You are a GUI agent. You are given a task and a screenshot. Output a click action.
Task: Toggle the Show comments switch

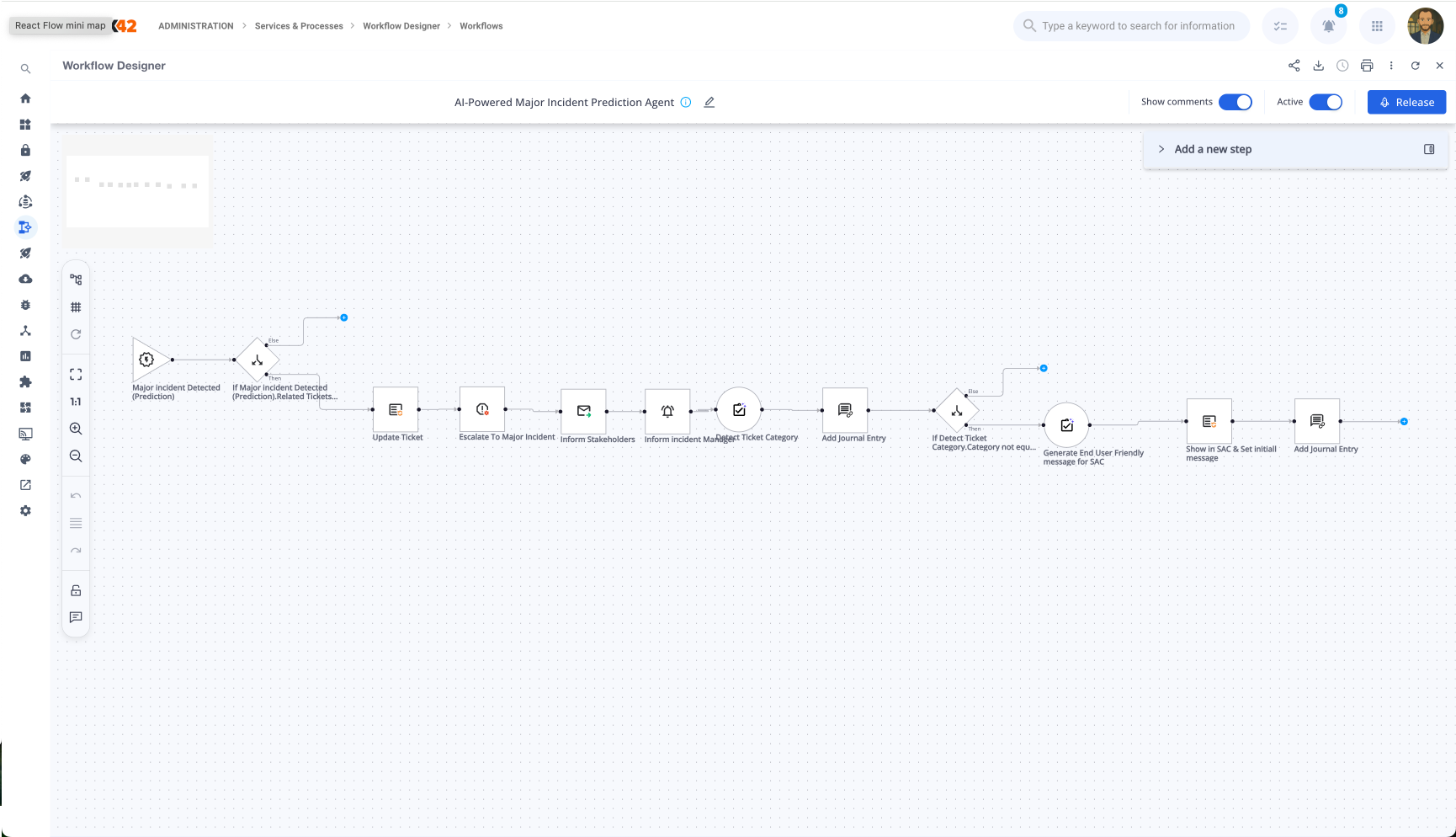(1235, 102)
